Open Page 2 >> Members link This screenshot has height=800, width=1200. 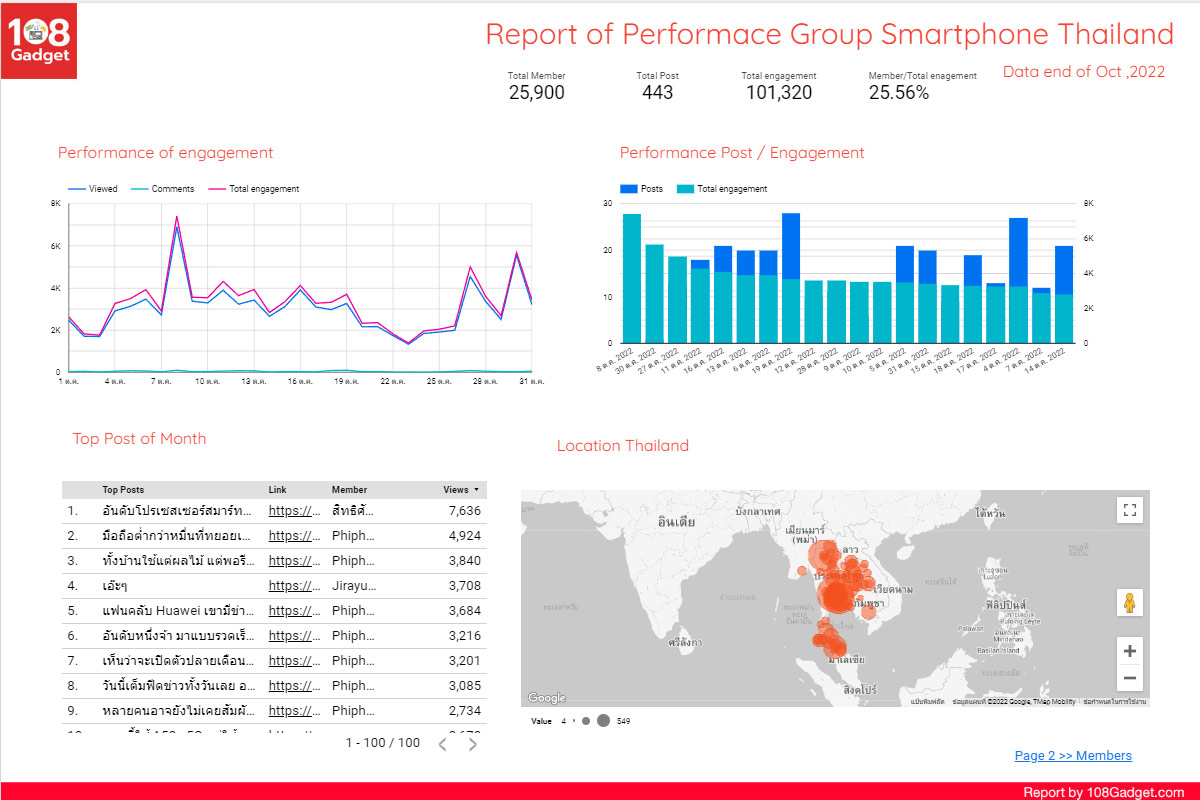(x=1073, y=755)
